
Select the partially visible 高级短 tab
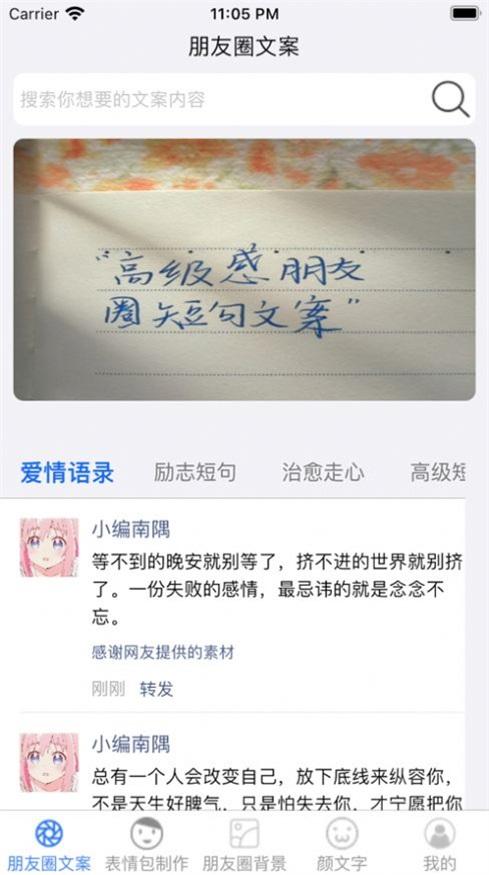pos(438,472)
